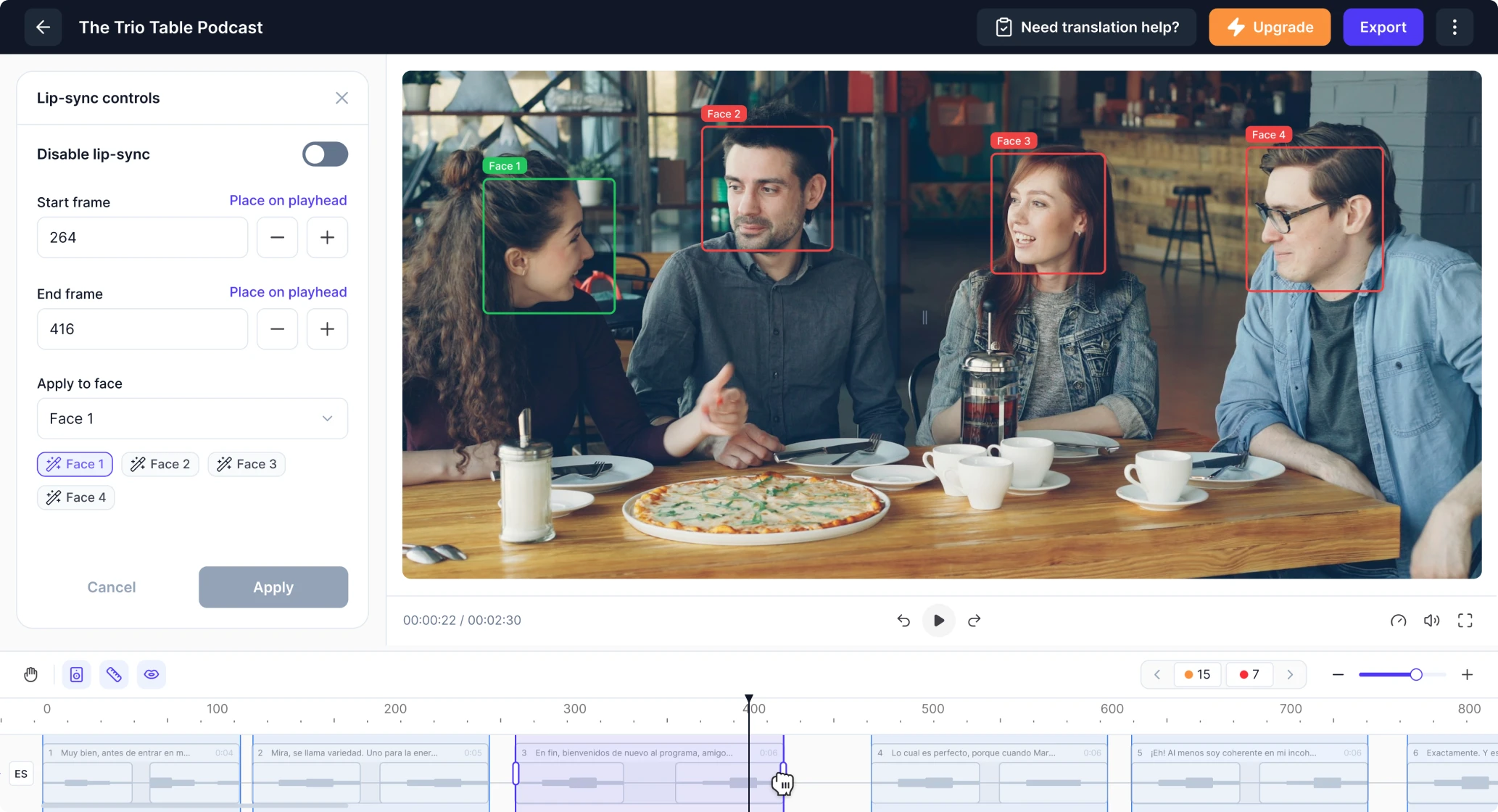Select the Face 2 chip
Screen dimensions: 1498x812
(160, 464)
